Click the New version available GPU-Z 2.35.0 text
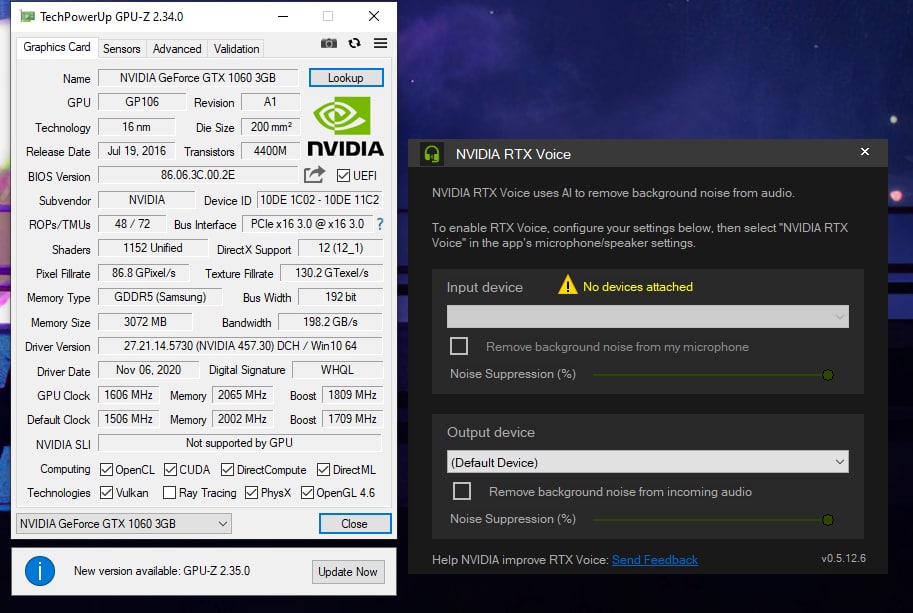Image resolution: width=913 pixels, height=613 pixels. pyautogui.click(x=162, y=571)
